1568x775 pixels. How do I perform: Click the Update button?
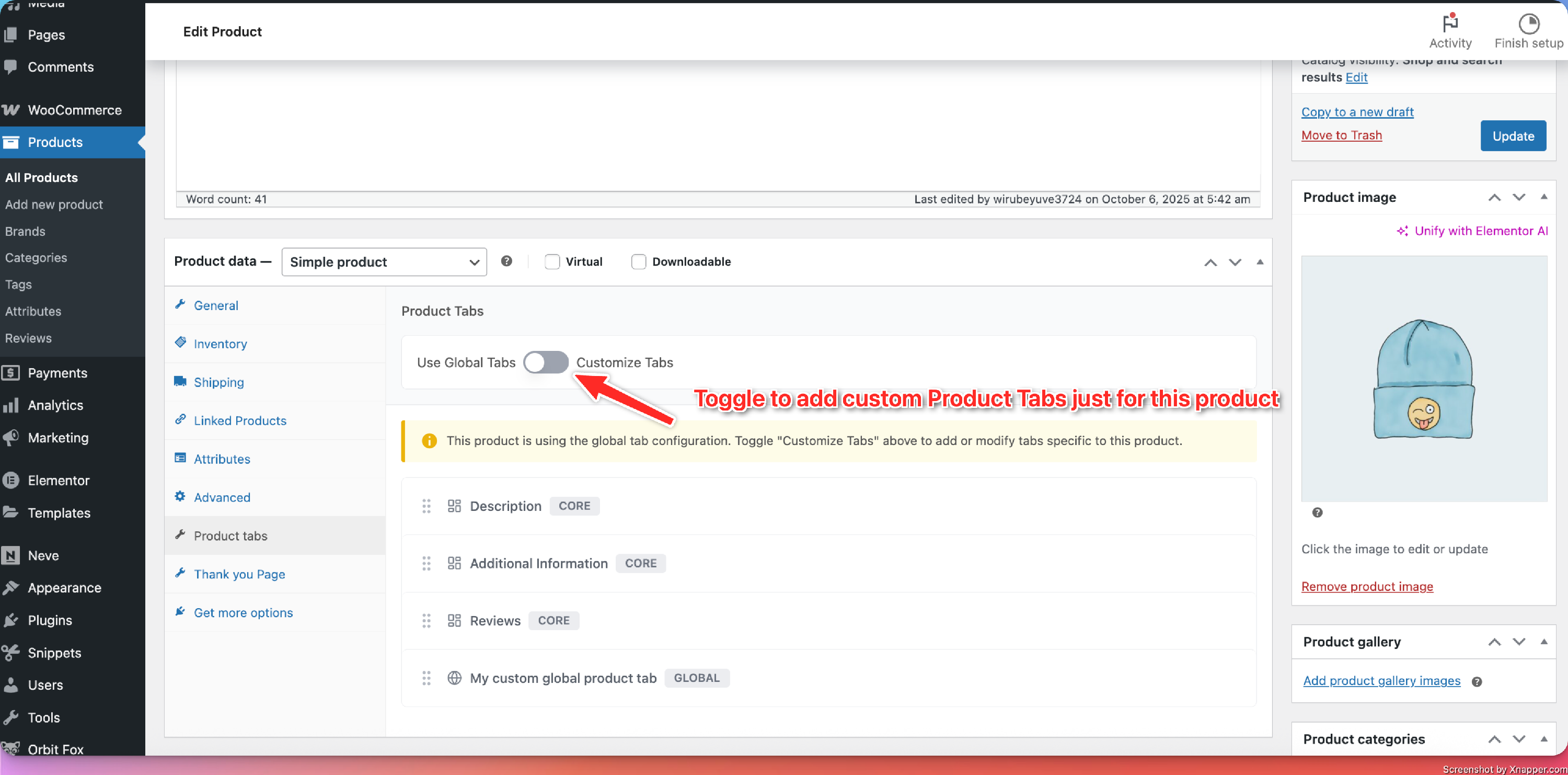point(1513,136)
